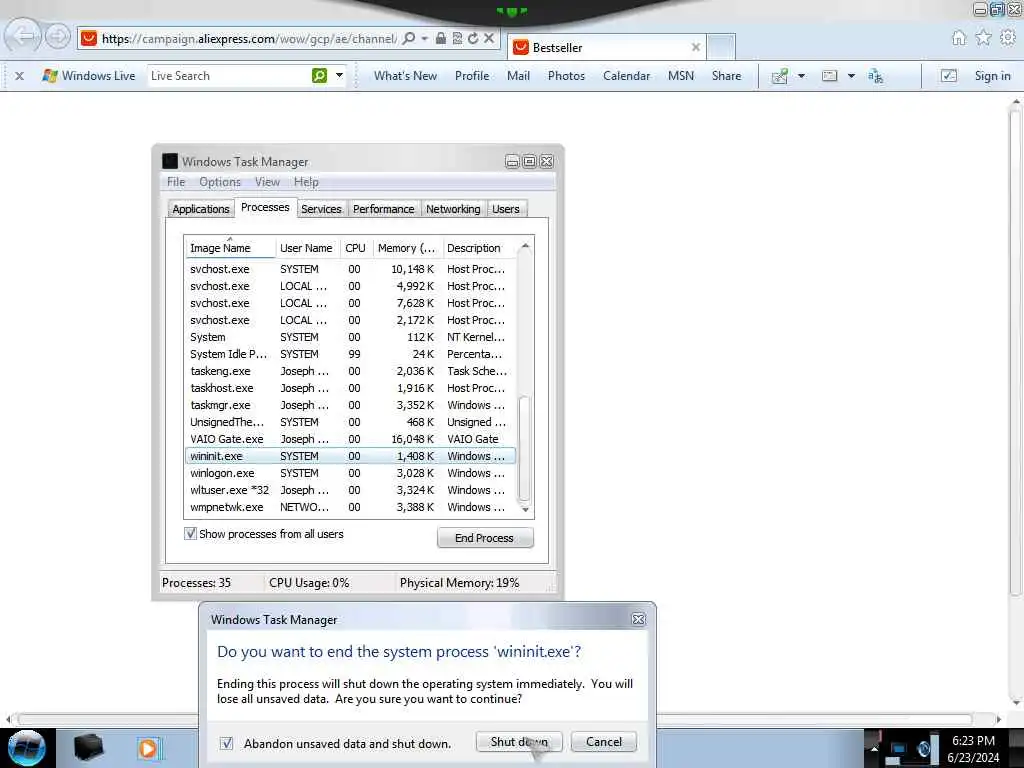The image size is (1024, 768).
Task: Click the Windows Live logo
Action: 89,76
